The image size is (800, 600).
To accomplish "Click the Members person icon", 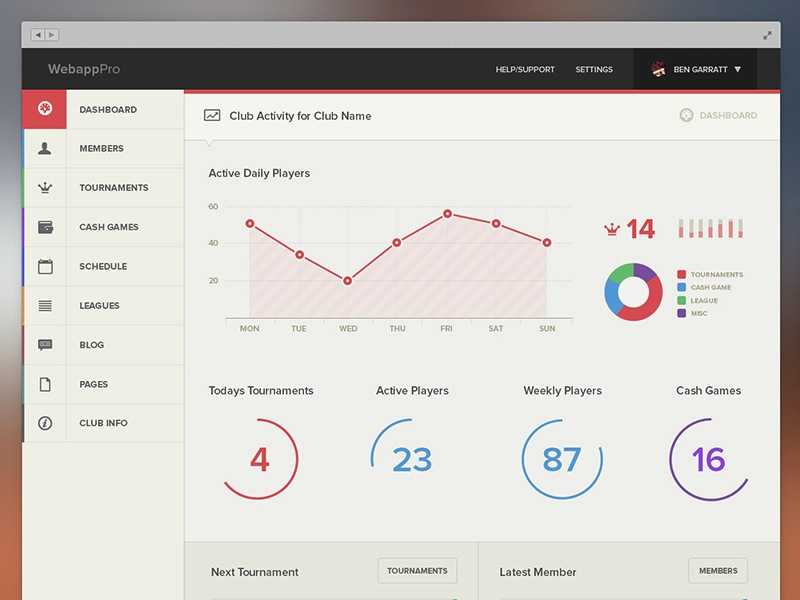I will [44, 148].
